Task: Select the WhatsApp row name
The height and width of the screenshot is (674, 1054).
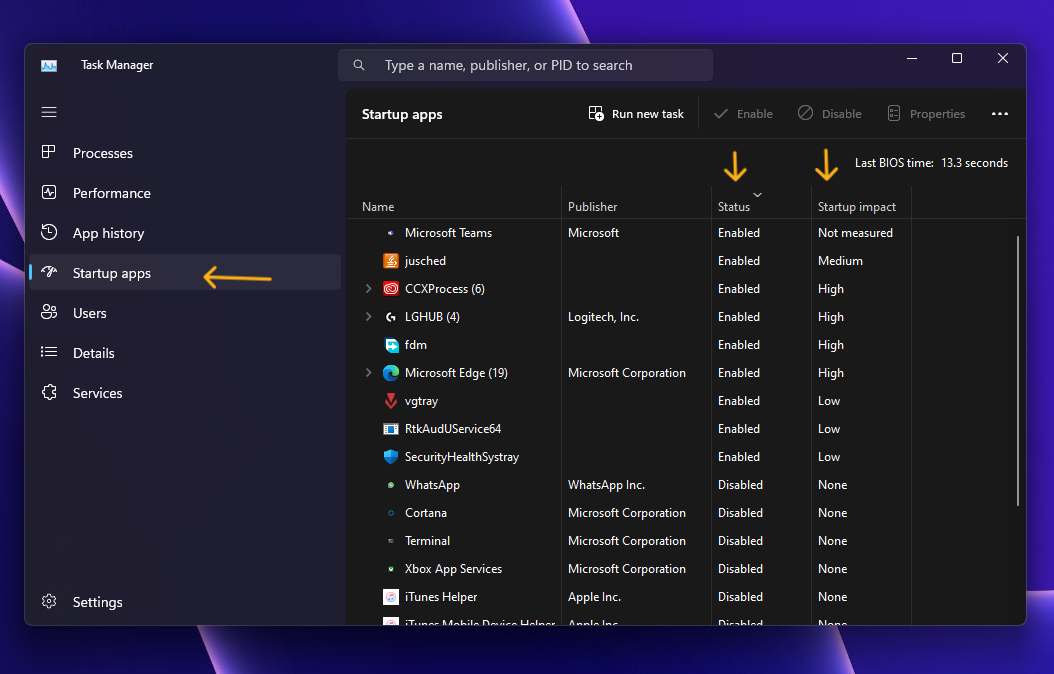Action: tap(432, 485)
